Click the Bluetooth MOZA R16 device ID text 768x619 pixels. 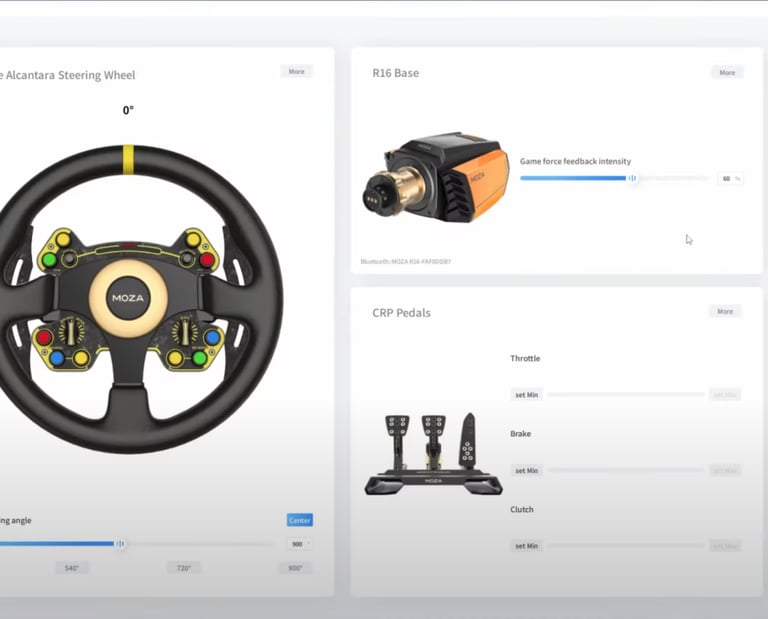(406, 262)
